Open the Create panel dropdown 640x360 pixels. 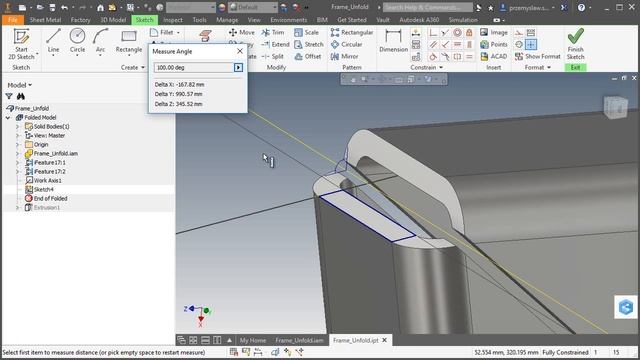(x=133, y=67)
